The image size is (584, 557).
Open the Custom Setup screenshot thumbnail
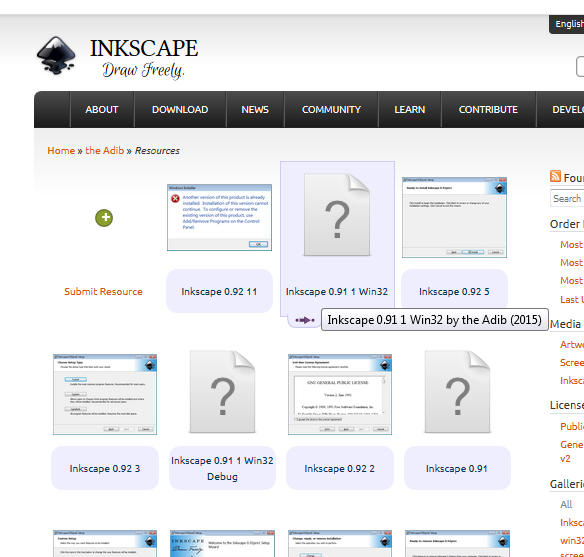point(105,544)
